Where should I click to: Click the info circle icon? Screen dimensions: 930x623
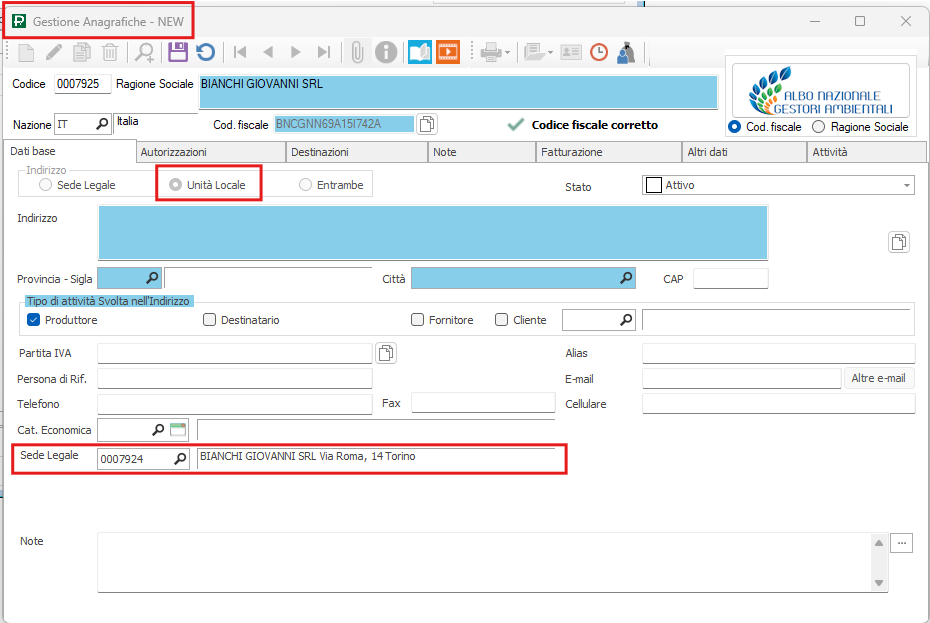click(386, 52)
